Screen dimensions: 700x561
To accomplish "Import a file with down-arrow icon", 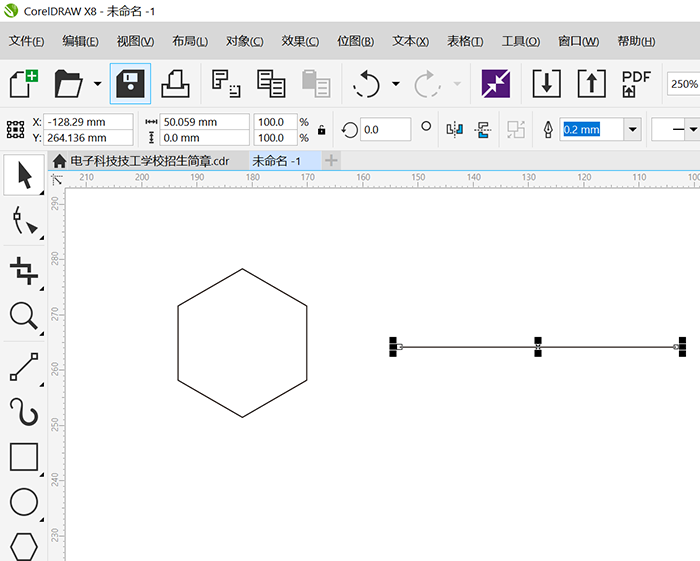I will click(x=546, y=83).
